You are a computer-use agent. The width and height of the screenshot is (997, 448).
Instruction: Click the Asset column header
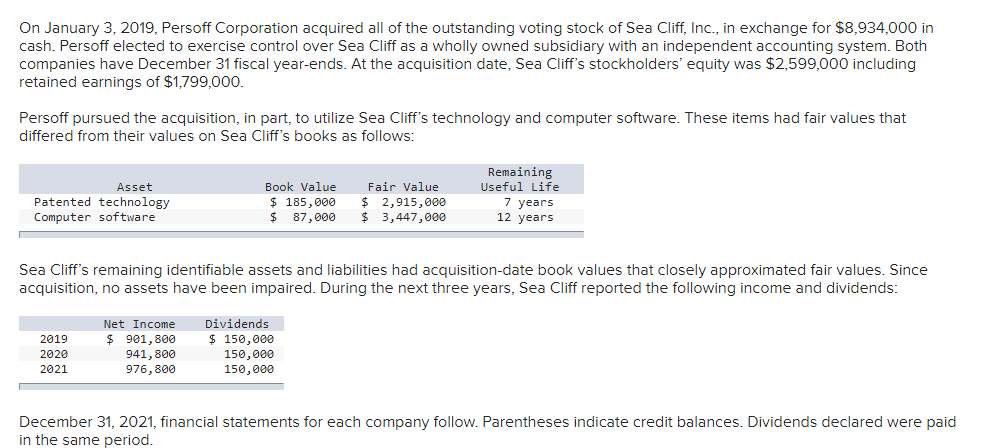click(x=135, y=187)
